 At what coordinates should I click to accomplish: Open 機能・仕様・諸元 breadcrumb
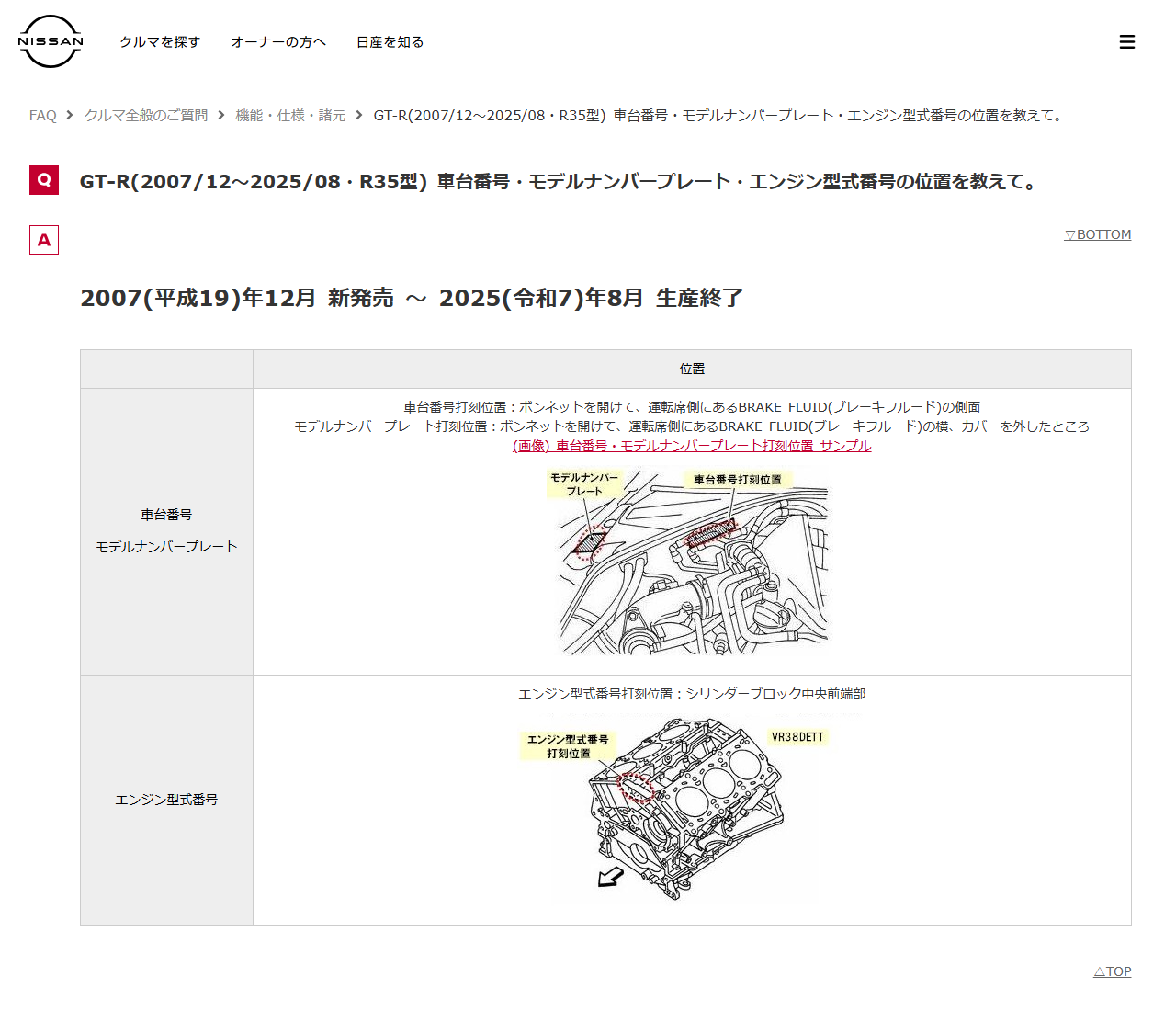[290, 116]
